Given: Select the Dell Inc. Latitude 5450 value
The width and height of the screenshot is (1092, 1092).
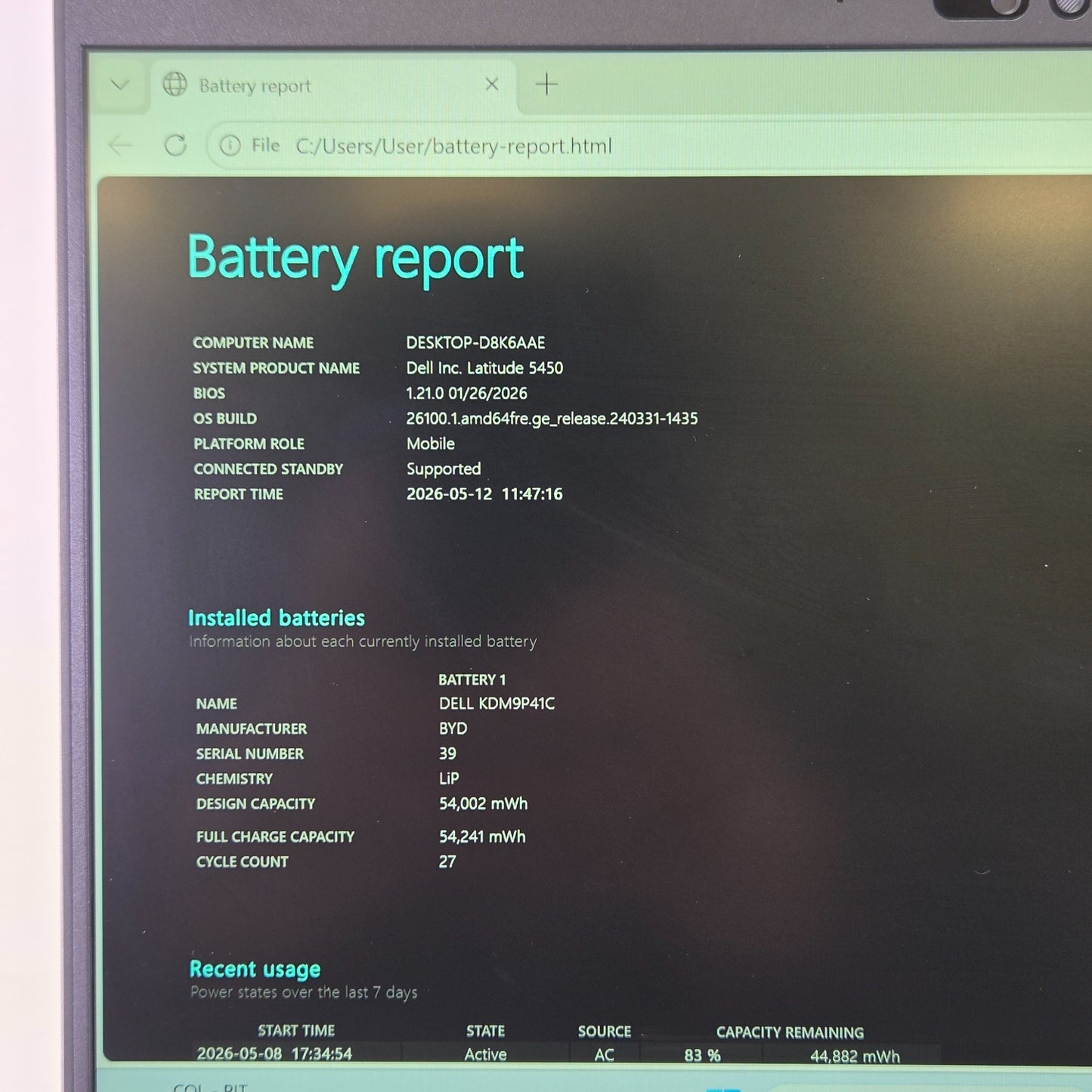Looking at the screenshot, I should (484, 368).
